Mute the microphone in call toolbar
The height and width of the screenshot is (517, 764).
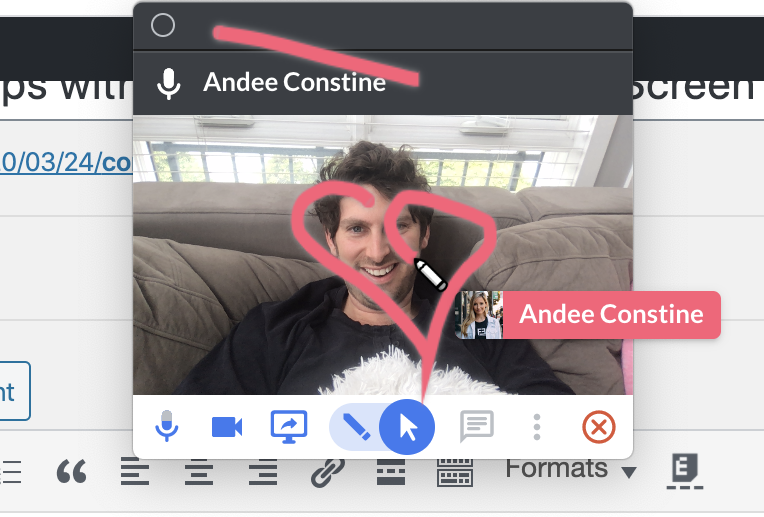point(167,428)
